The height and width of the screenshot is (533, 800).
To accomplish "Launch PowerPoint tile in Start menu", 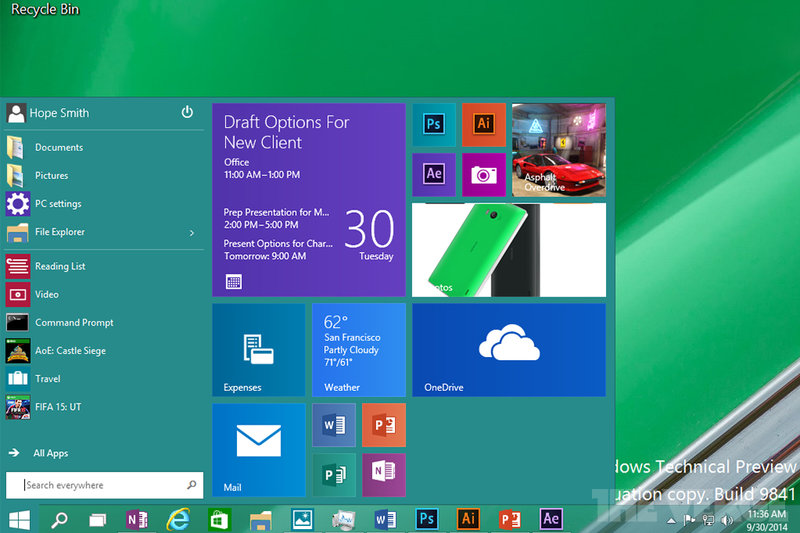I will (384, 425).
